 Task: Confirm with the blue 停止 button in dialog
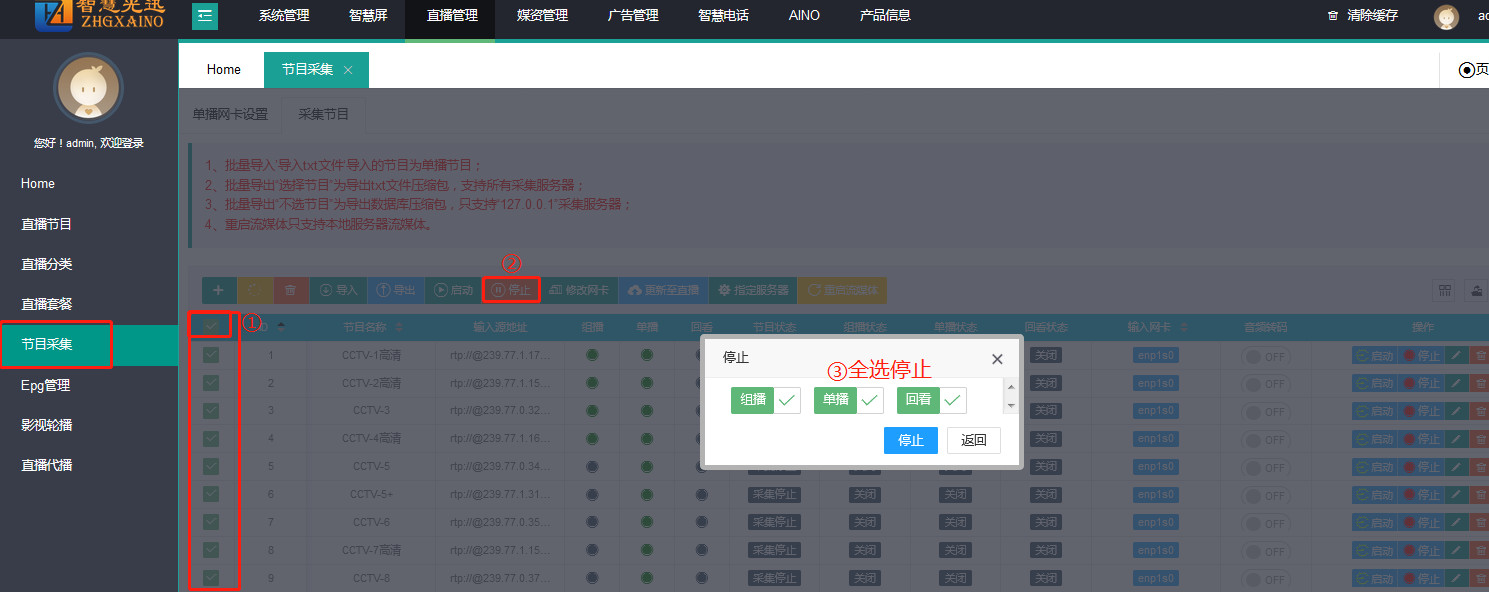pos(910,440)
